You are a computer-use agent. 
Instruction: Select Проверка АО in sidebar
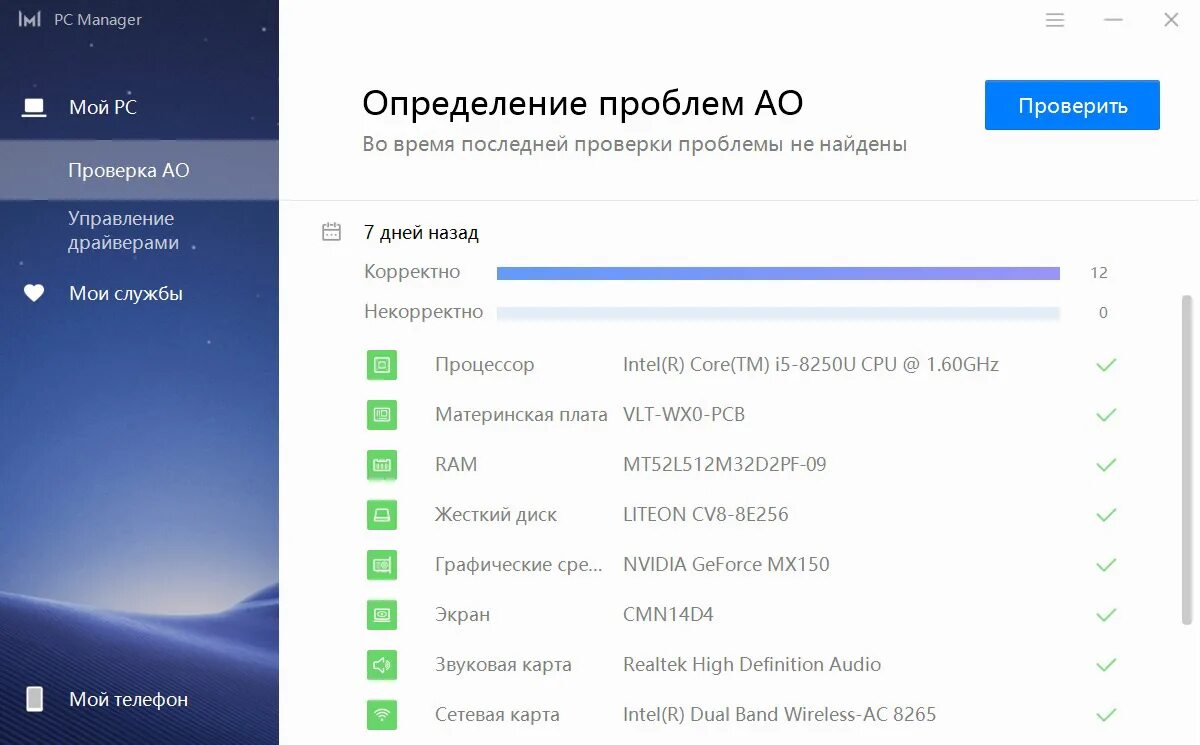[x=139, y=170]
